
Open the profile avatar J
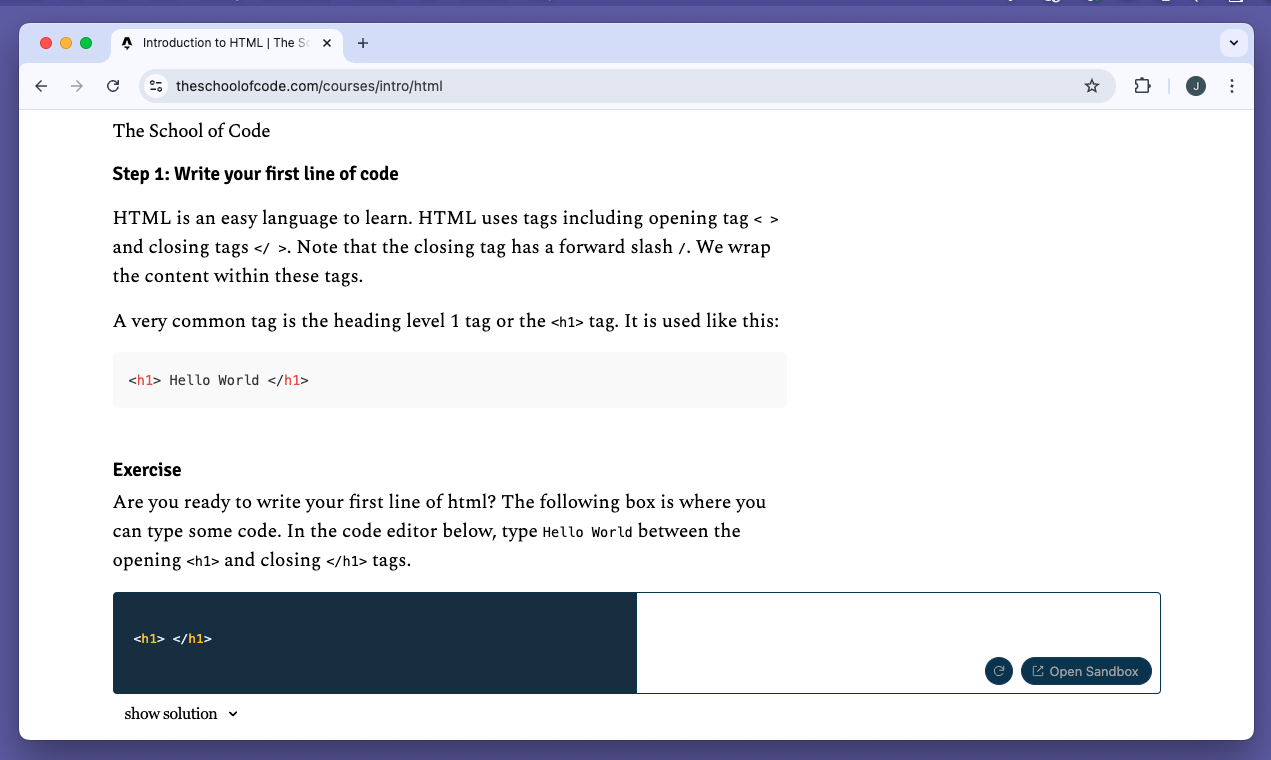(x=1196, y=86)
